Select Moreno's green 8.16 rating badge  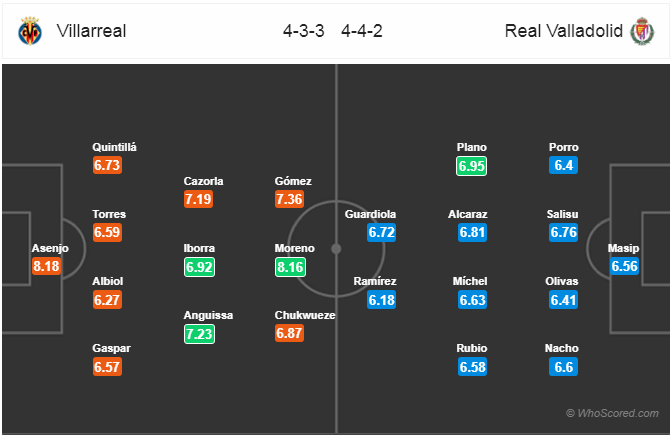[x=290, y=267]
